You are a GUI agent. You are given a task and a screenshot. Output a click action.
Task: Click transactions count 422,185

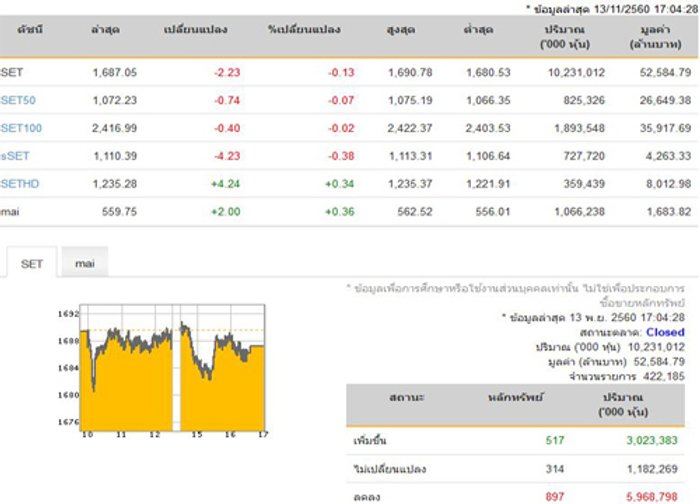[664, 376]
